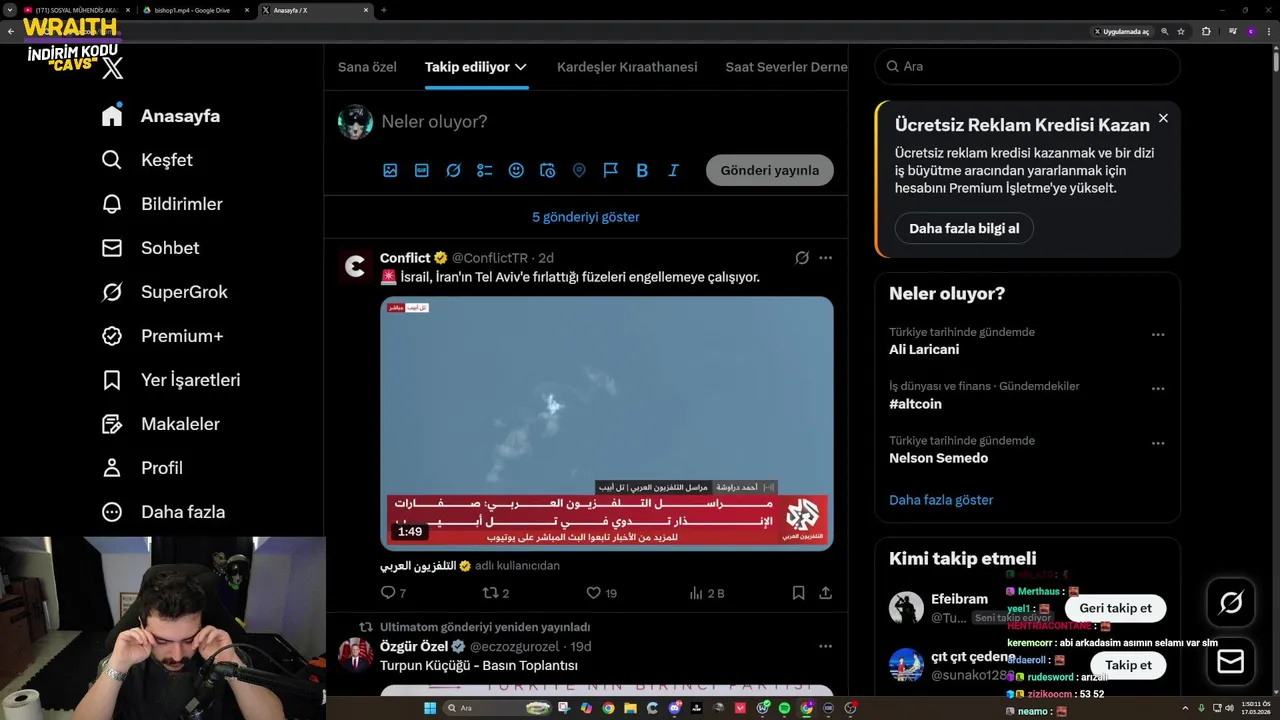The width and height of the screenshot is (1280, 720).
Task: Close free ad credit banner
Action: tap(1163, 118)
